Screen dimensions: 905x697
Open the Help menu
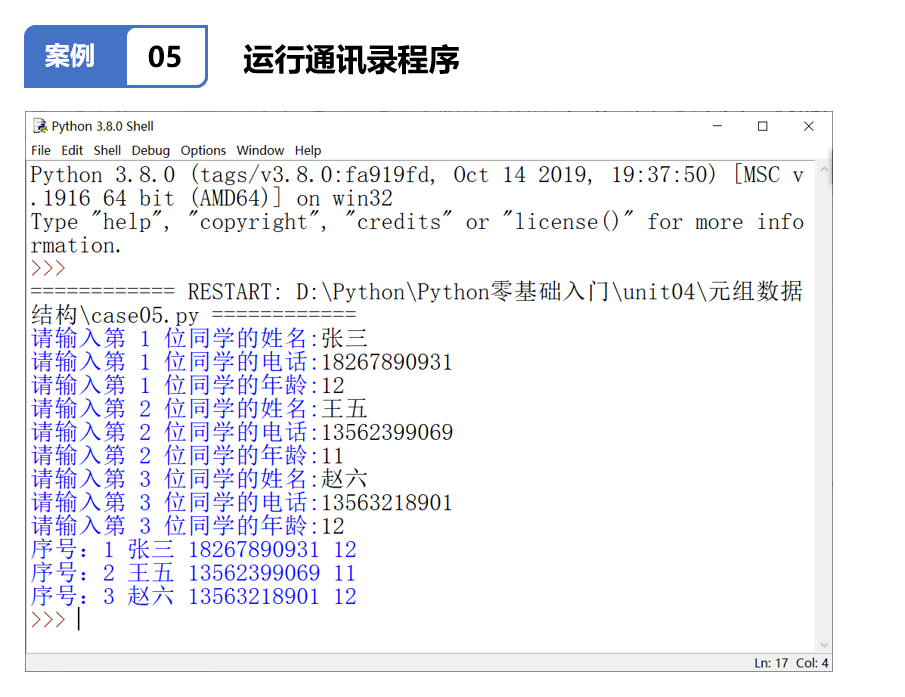[x=308, y=151]
